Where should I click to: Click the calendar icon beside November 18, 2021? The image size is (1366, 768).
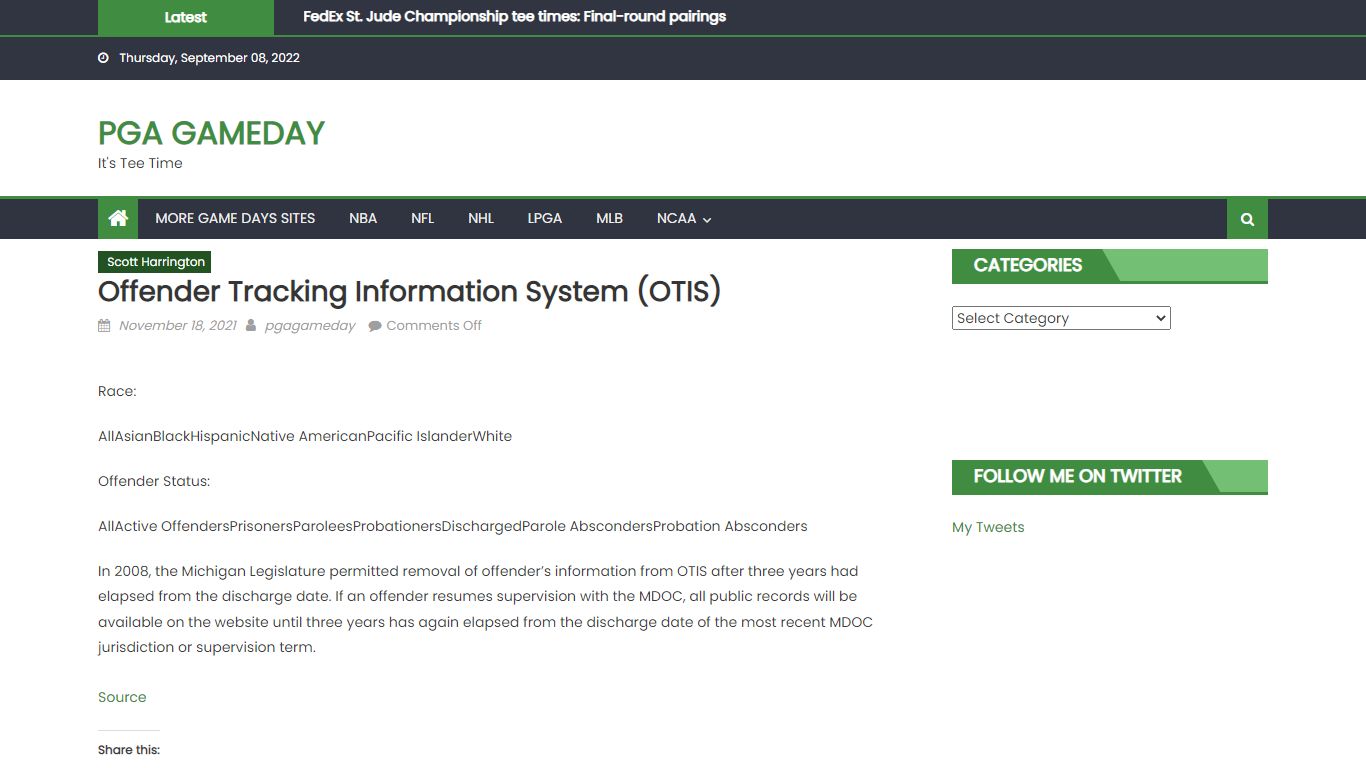[x=104, y=325]
